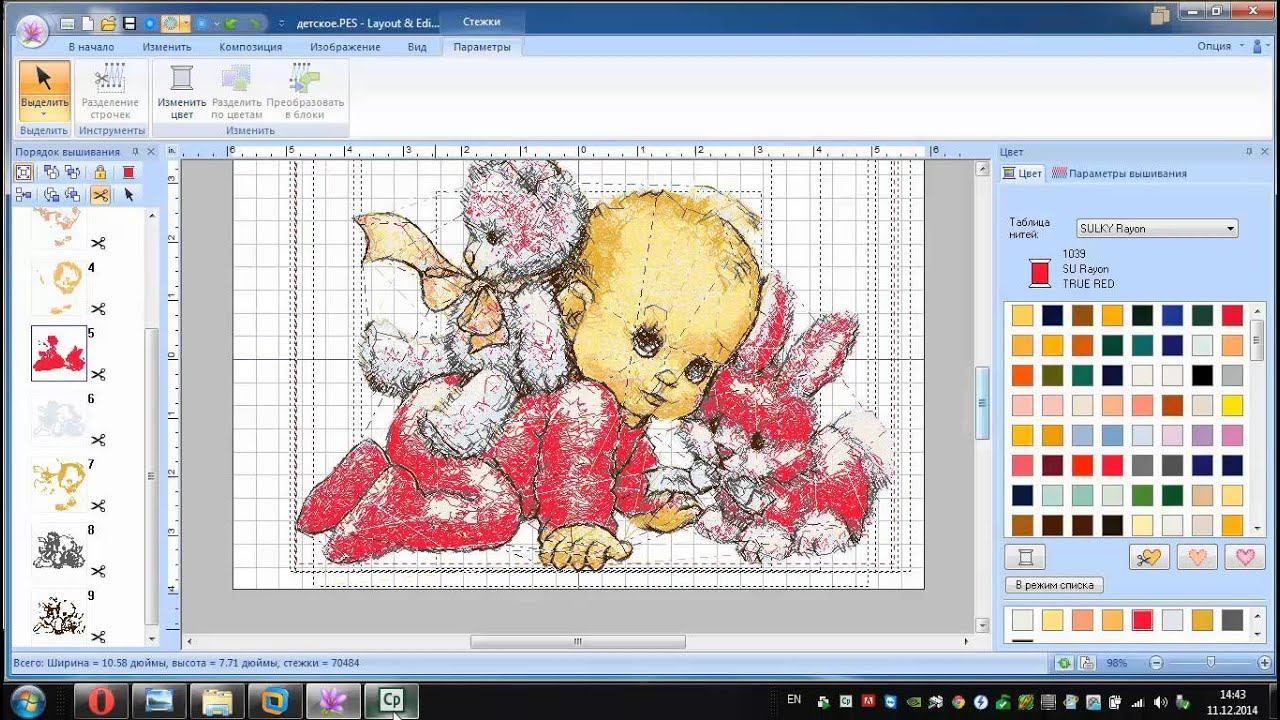This screenshot has height=720, width=1280.
Task: Click the thread spool button below the color palette
Action: pos(1025,557)
